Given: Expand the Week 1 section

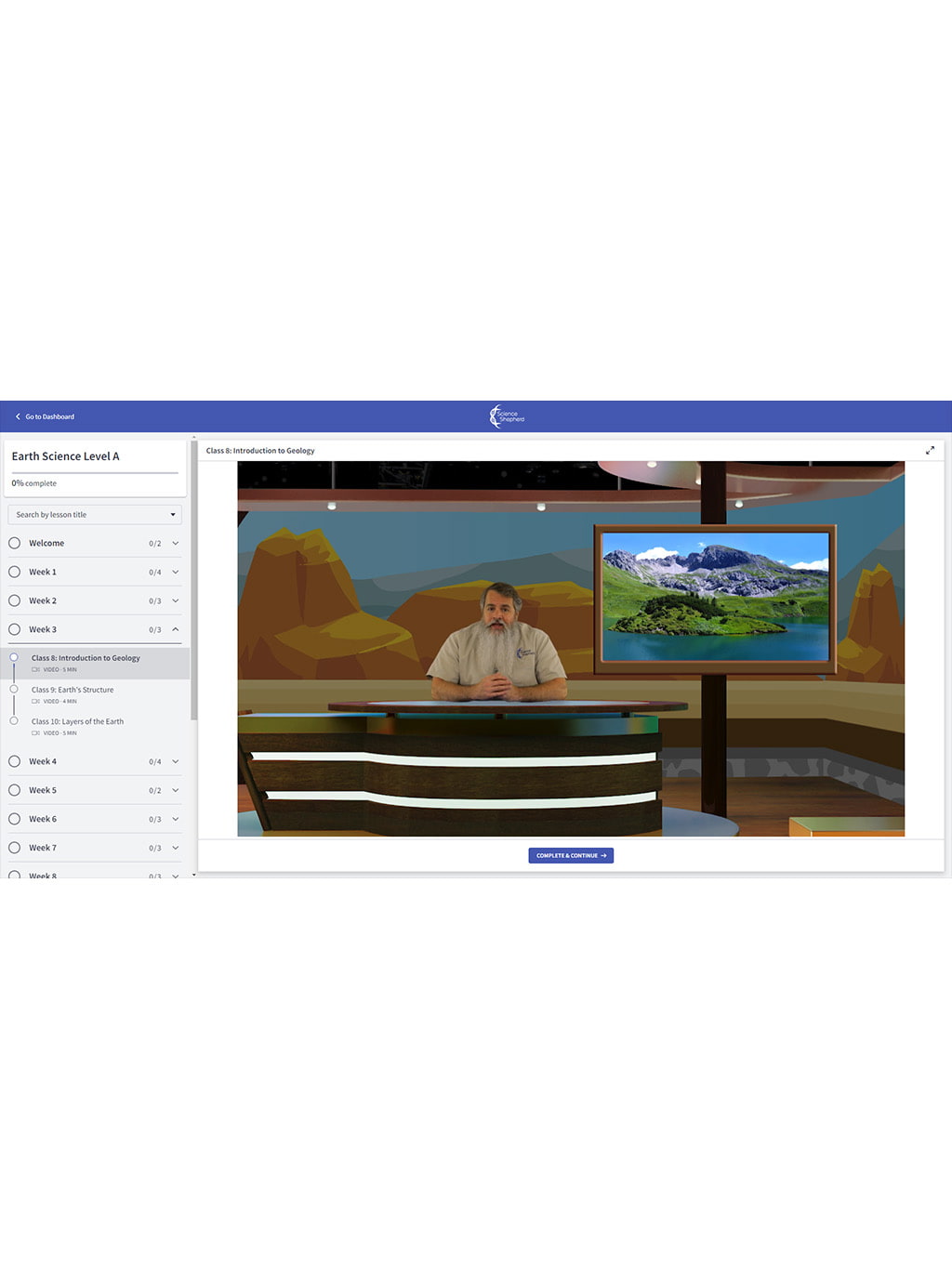Looking at the screenshot, I should [x=175, y=572].
